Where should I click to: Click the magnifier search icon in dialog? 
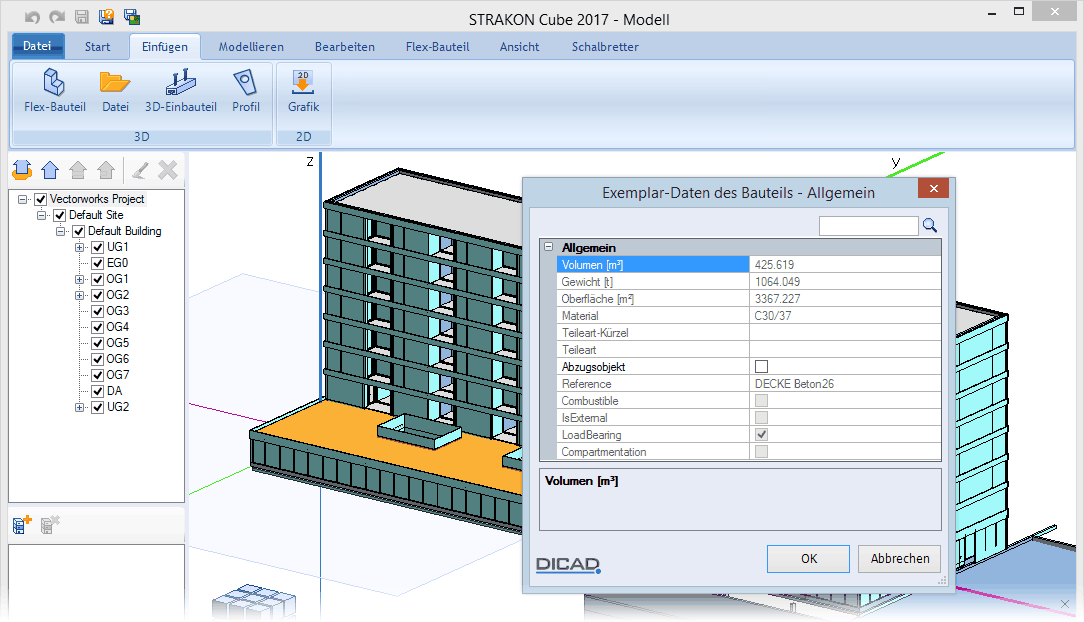pos(930,225)
